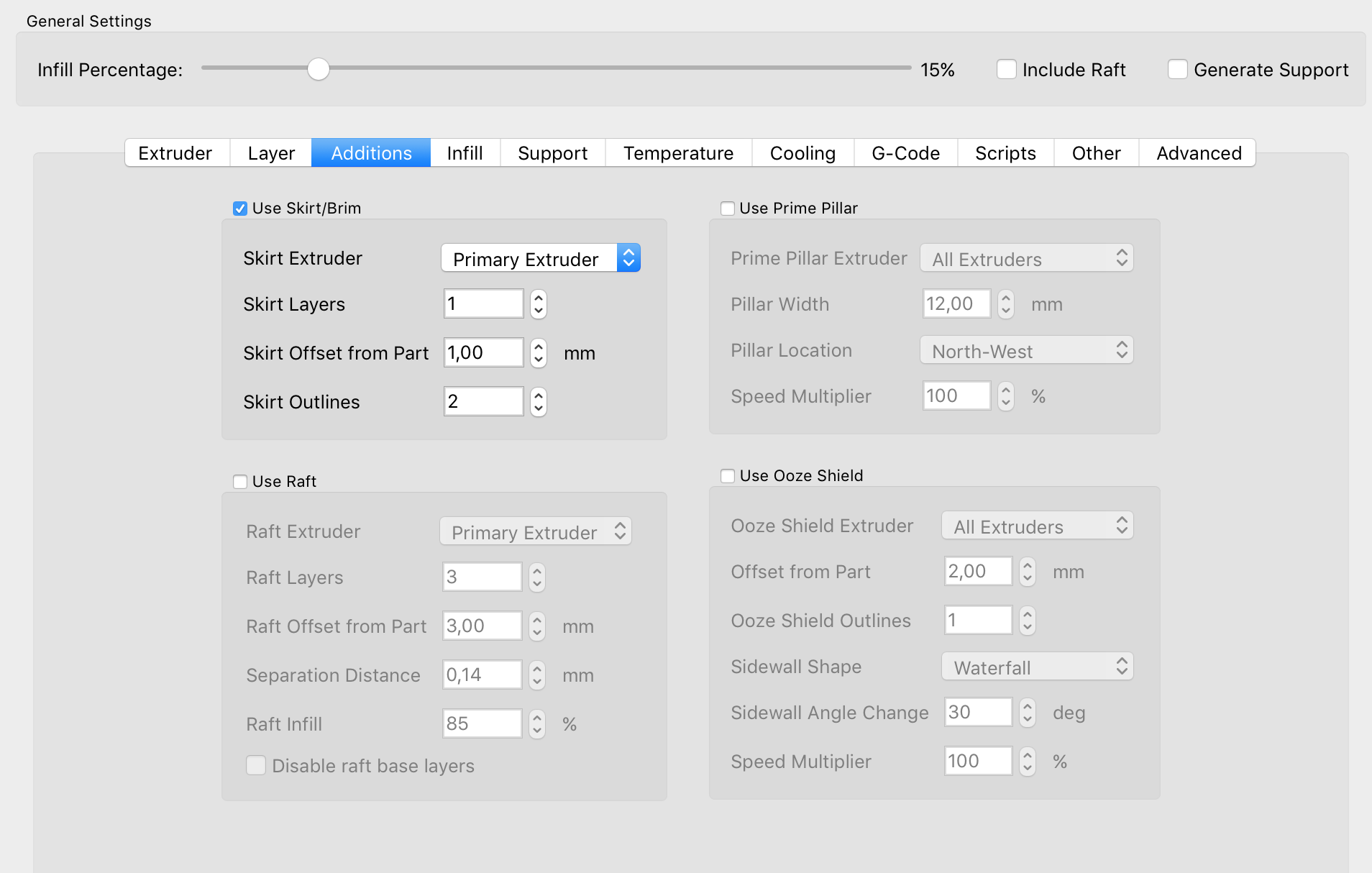
Task: Tick the Include Raft checkbox
Action: (x=1006, y=70)
